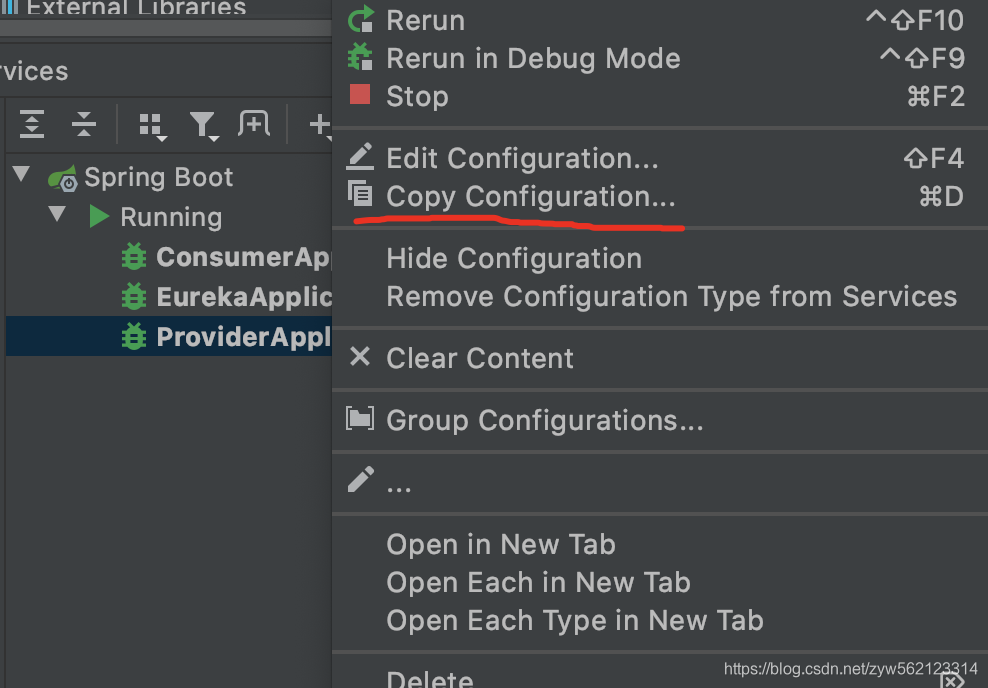Viewport: 988px width, 688px height.
Task: Choose Open Each in New Tab
Action: click(x=660, y=582)
